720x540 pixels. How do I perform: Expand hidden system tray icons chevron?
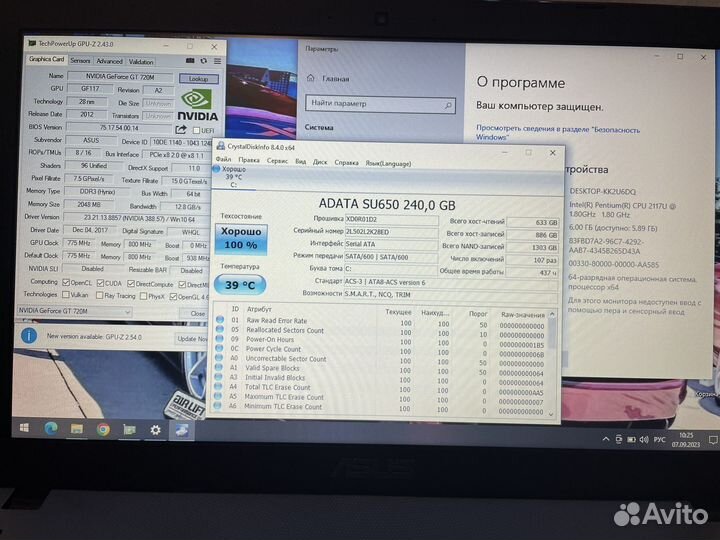[x=606, y=439]
